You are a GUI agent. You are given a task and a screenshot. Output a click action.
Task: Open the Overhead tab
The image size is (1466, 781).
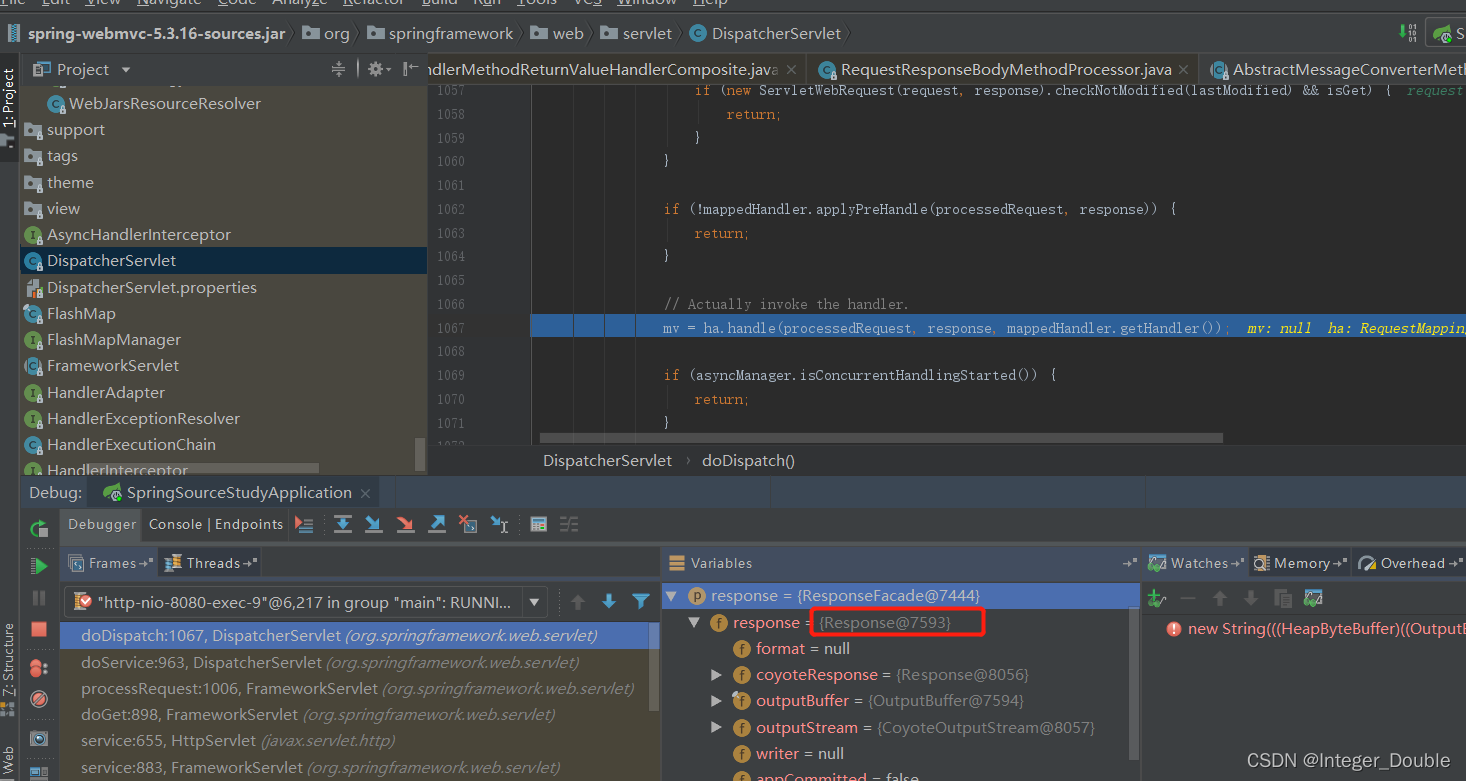(x=1411, y=563)
